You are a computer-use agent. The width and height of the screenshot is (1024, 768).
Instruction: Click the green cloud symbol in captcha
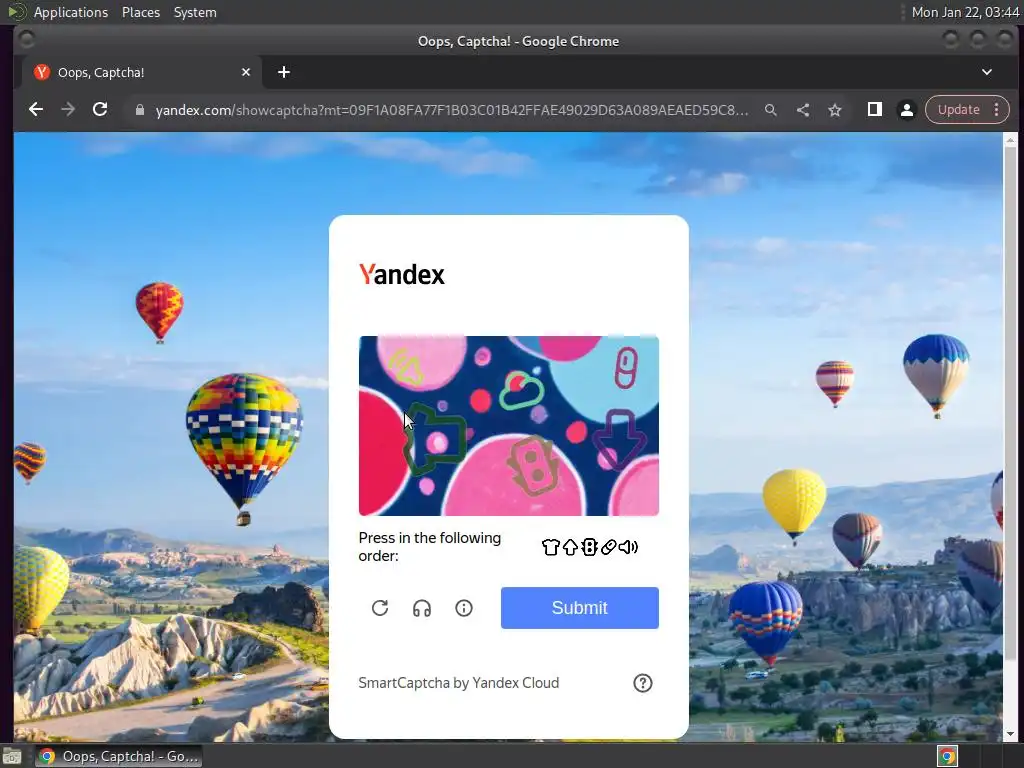pos(521,390)
